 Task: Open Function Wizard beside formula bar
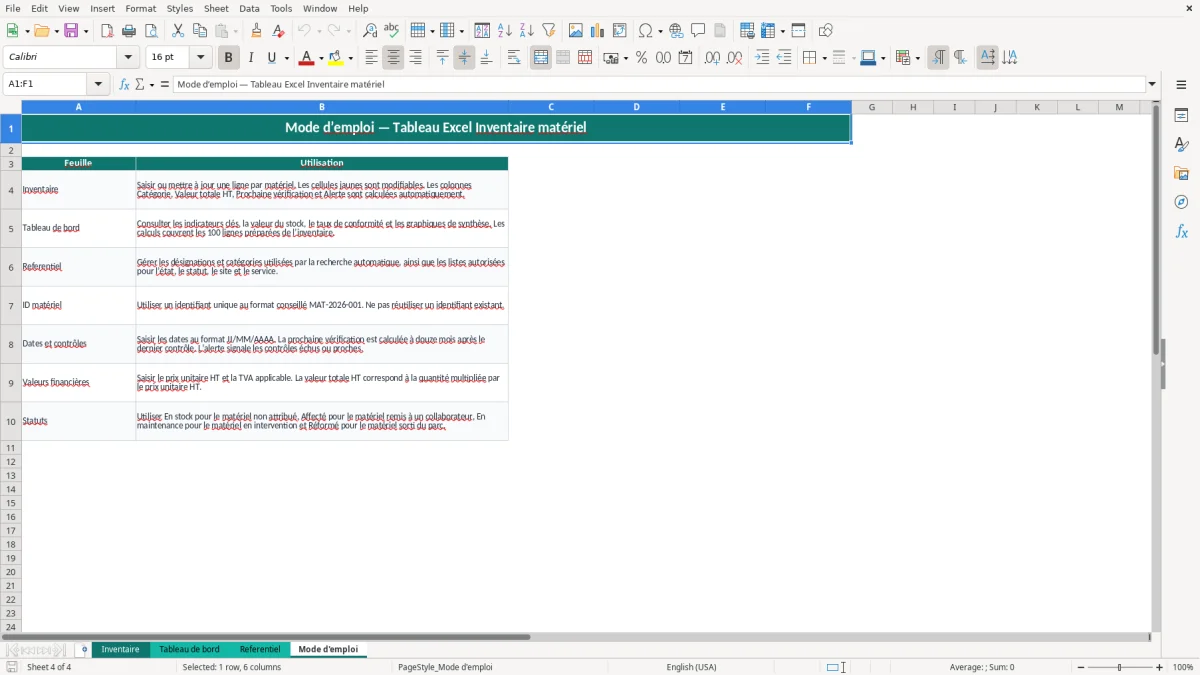[125, 85]
